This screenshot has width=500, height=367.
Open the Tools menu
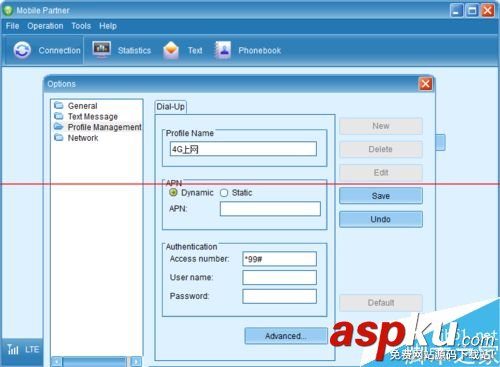tap(81, 26)
